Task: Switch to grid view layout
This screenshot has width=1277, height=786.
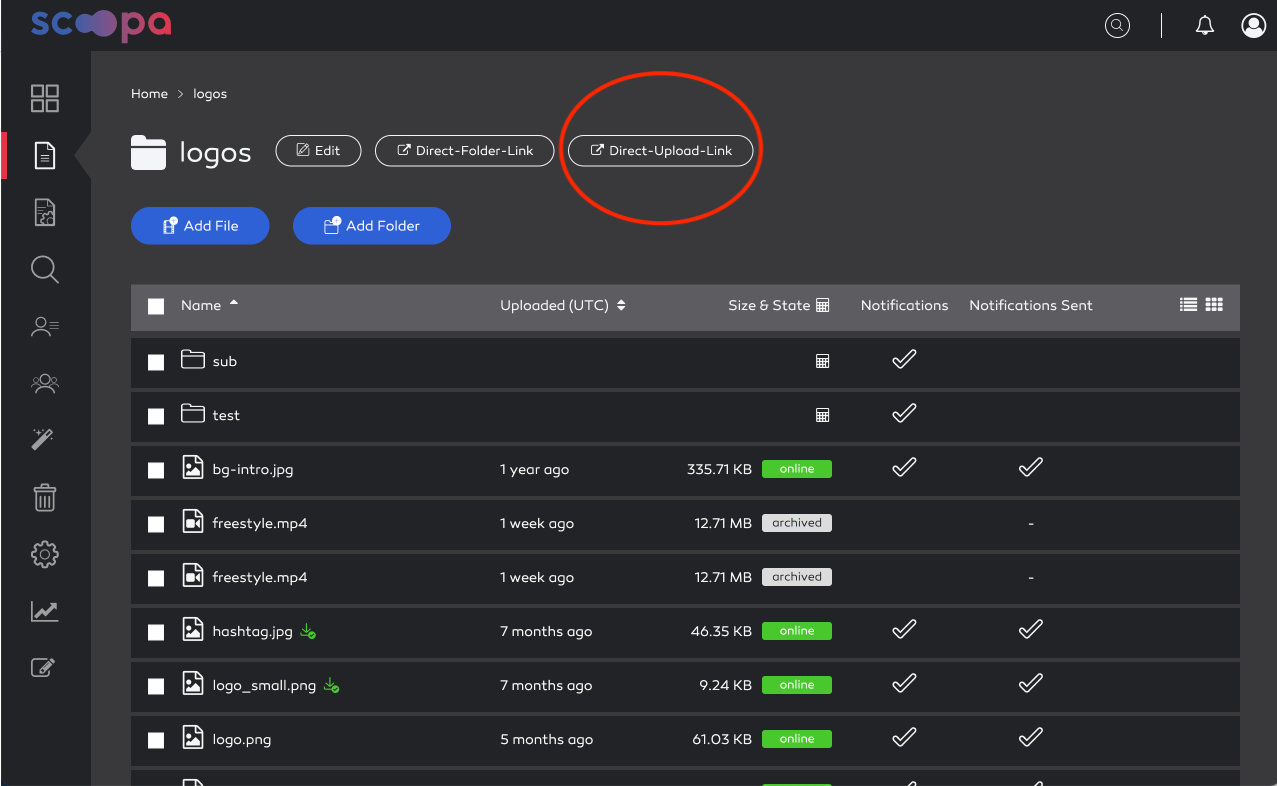Action: pos(1214,305)
